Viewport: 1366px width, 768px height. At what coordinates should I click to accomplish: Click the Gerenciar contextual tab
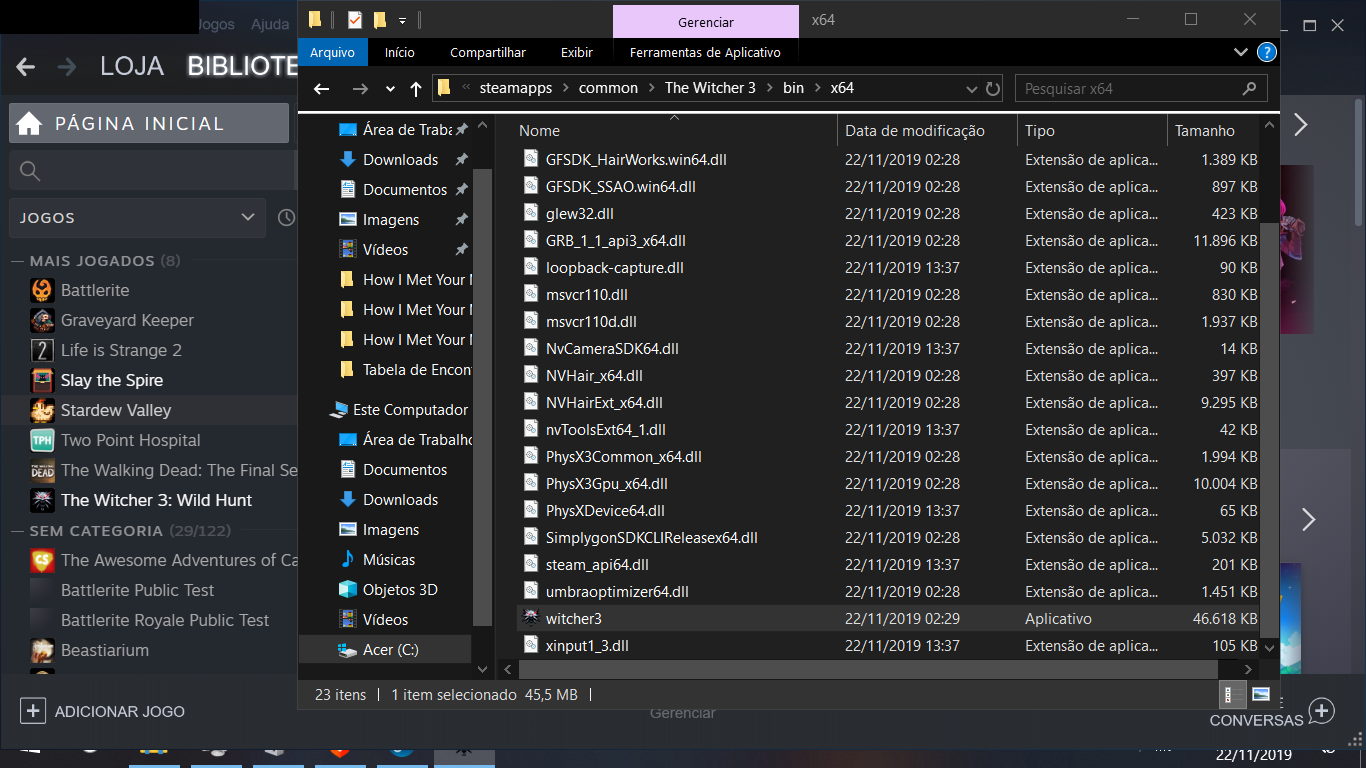pos(706,22)
